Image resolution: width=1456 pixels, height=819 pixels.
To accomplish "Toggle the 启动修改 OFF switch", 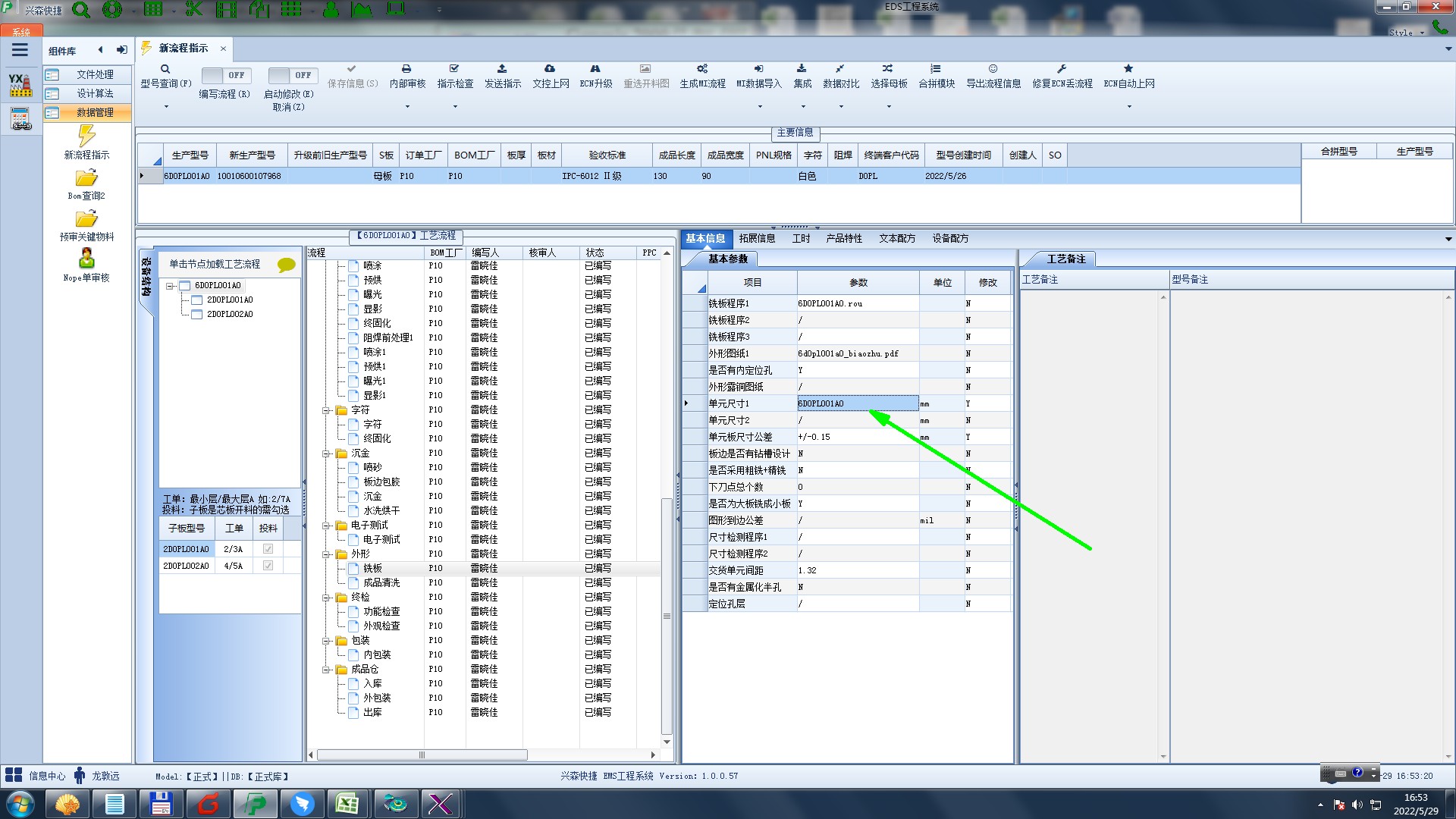I will pos(291,75).
